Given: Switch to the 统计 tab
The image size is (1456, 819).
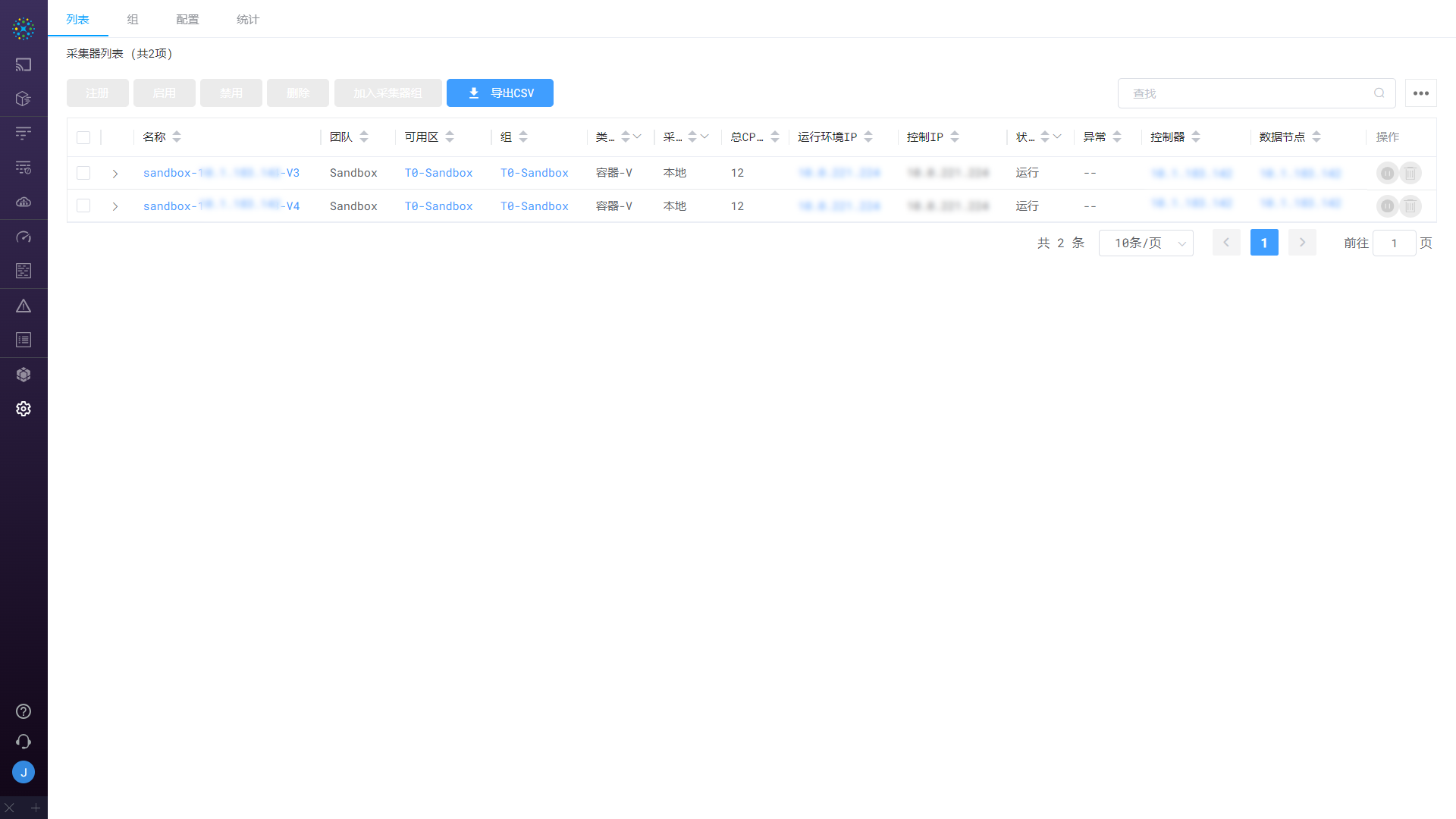Looking at the screenshot, I should (x=247, y=20).
